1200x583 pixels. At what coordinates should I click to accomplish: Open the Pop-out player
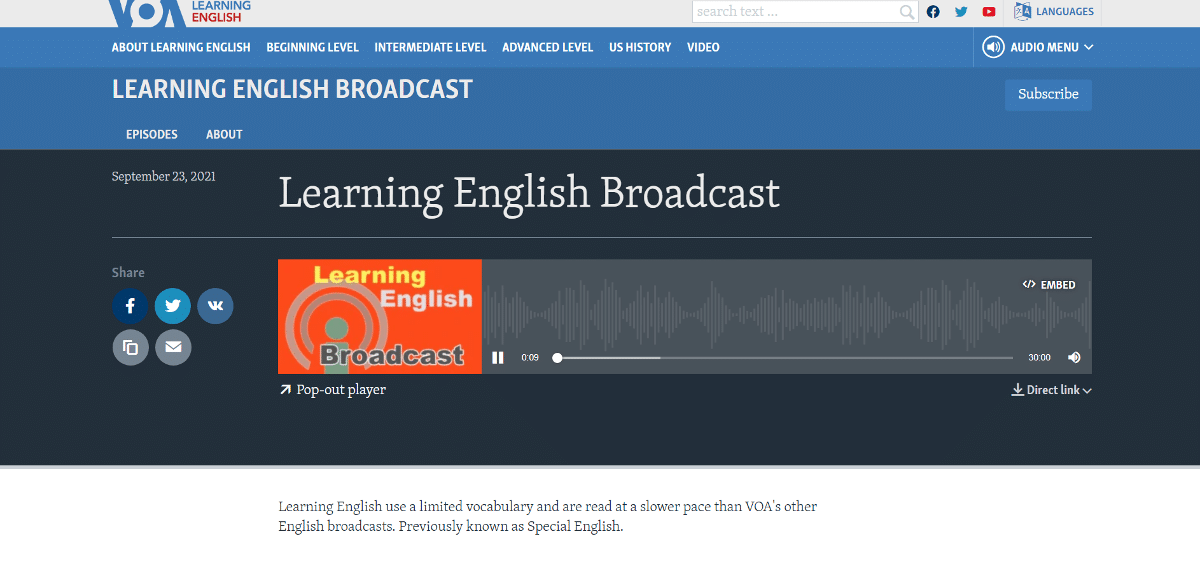point(333,390)
